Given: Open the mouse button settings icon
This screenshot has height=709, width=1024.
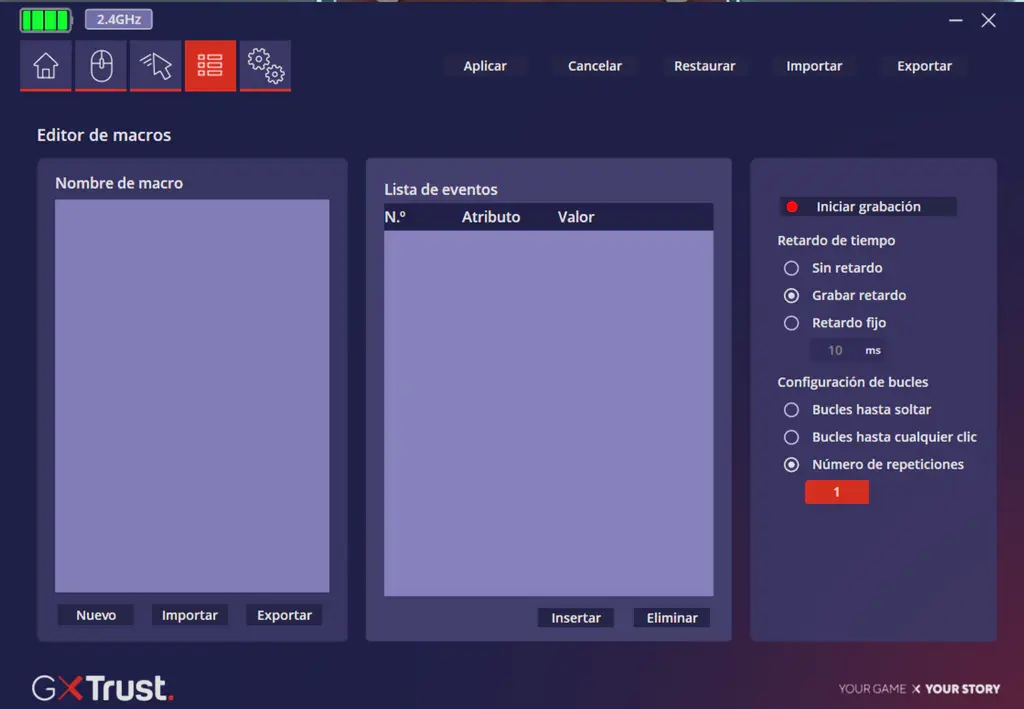Looking at the screenshot, I should [x=101, y=66].
